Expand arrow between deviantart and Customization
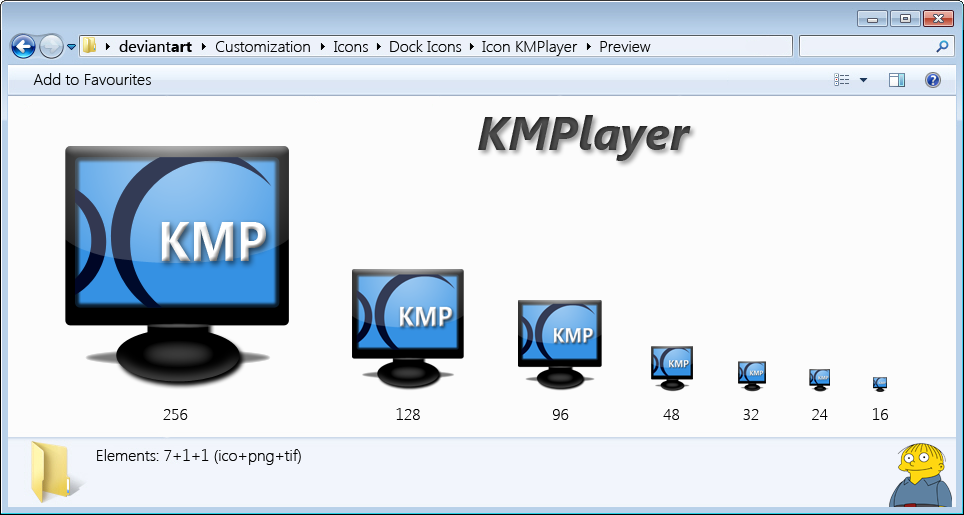Screen dimensions: 964x515 pyautogui.click(x=203, y=47)
